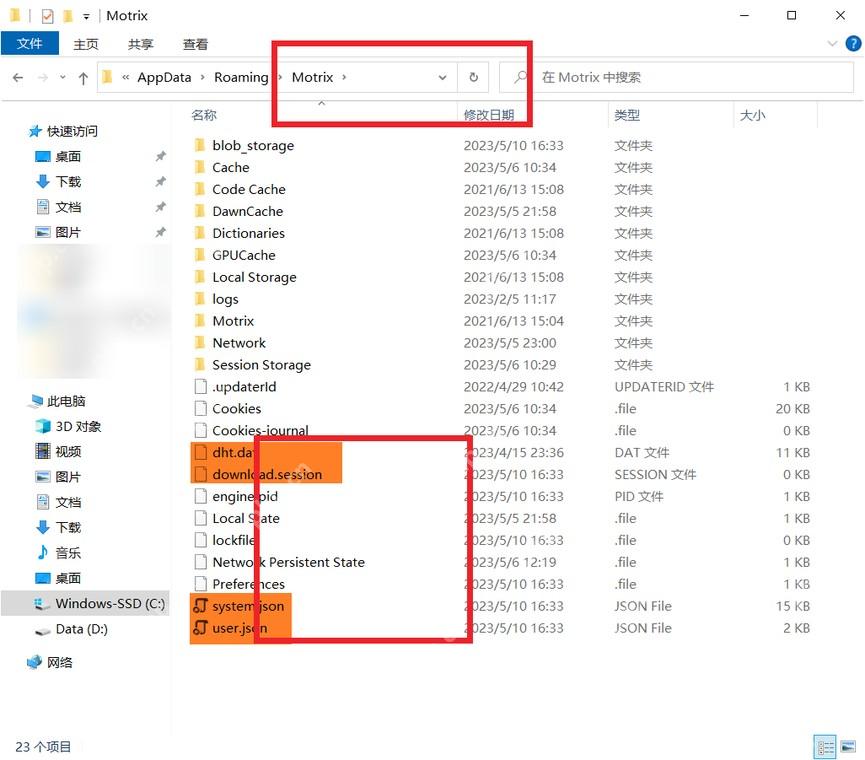
Task: Open the Quick Access Toolbar customize dropdown
Action: pyautogui.click(x=86, y=17)
